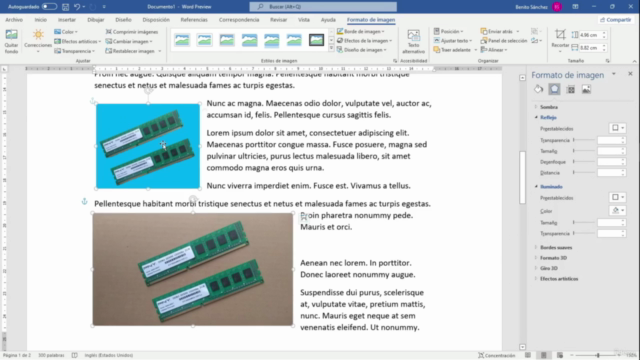Open Efectos artísticos ribbon dropdown
This screenshot has width=640, height=360.
point(78,41)
